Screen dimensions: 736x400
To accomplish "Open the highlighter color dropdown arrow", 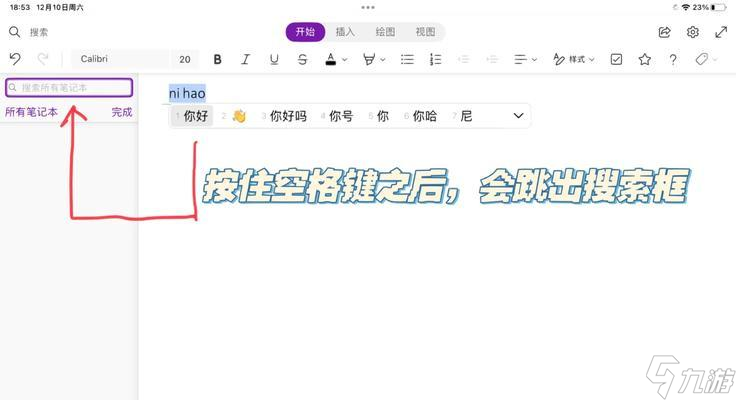I will [383, 60].
